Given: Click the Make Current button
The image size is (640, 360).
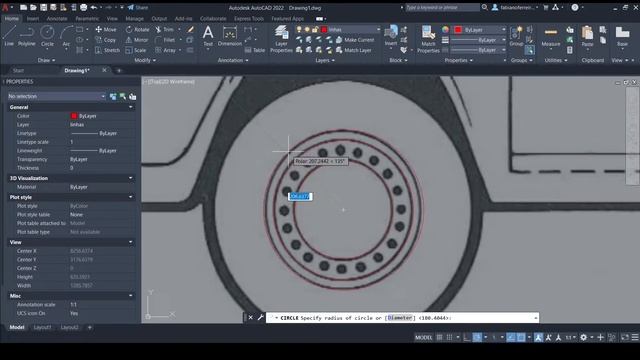Looking at the screenshot, I should pyautogui.click(x=355, y=40).
